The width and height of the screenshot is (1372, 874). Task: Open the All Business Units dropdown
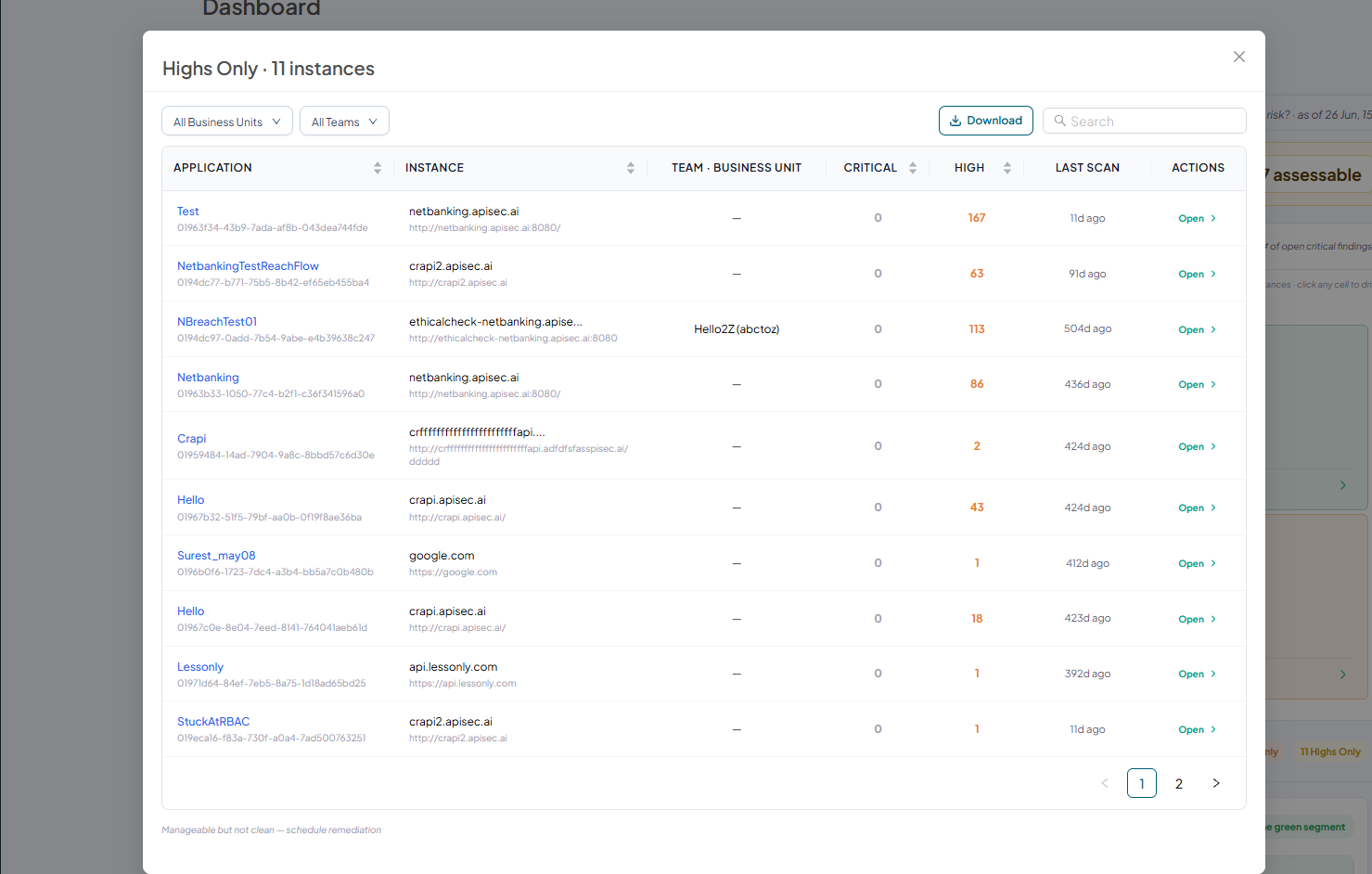(227, 122)
